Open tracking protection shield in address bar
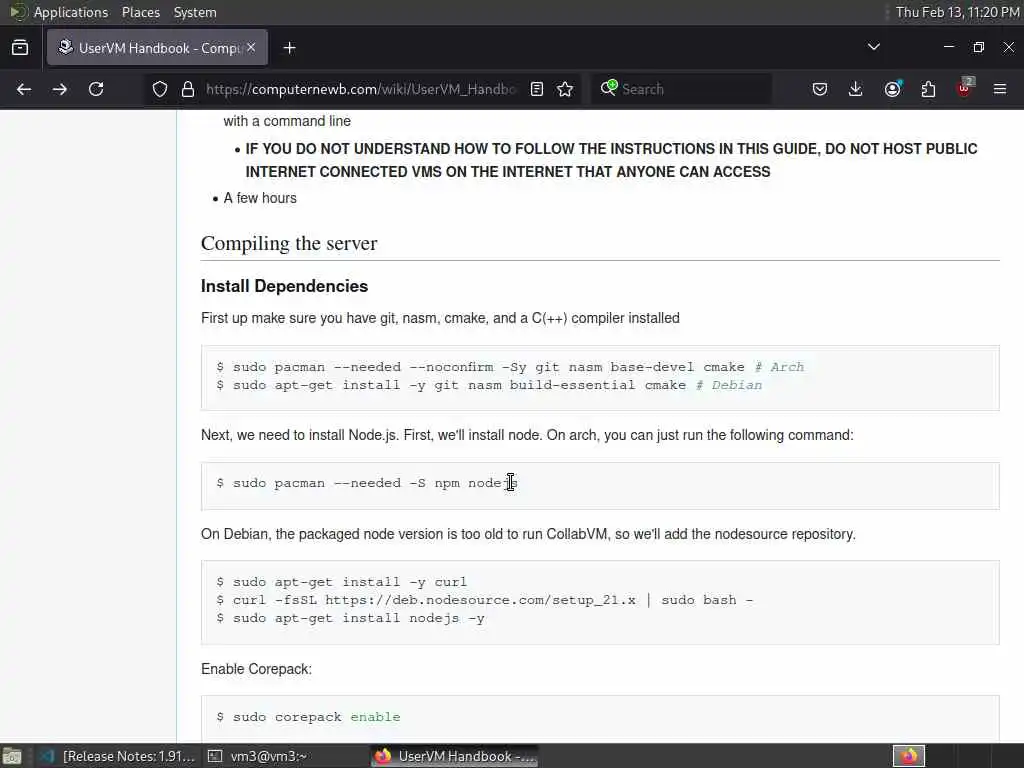Viewport: 1024px width, 768px height. coord(160,89)
